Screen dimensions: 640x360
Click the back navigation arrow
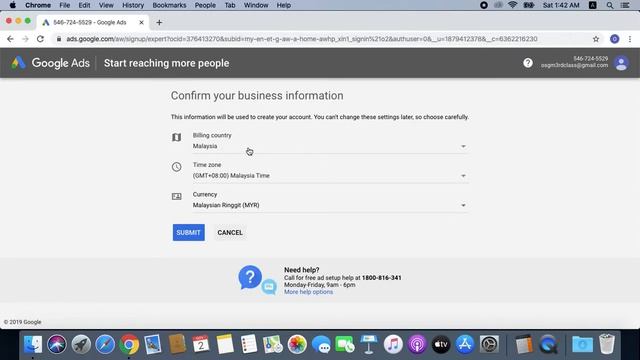pyautogui.click(x=10, y=39)
